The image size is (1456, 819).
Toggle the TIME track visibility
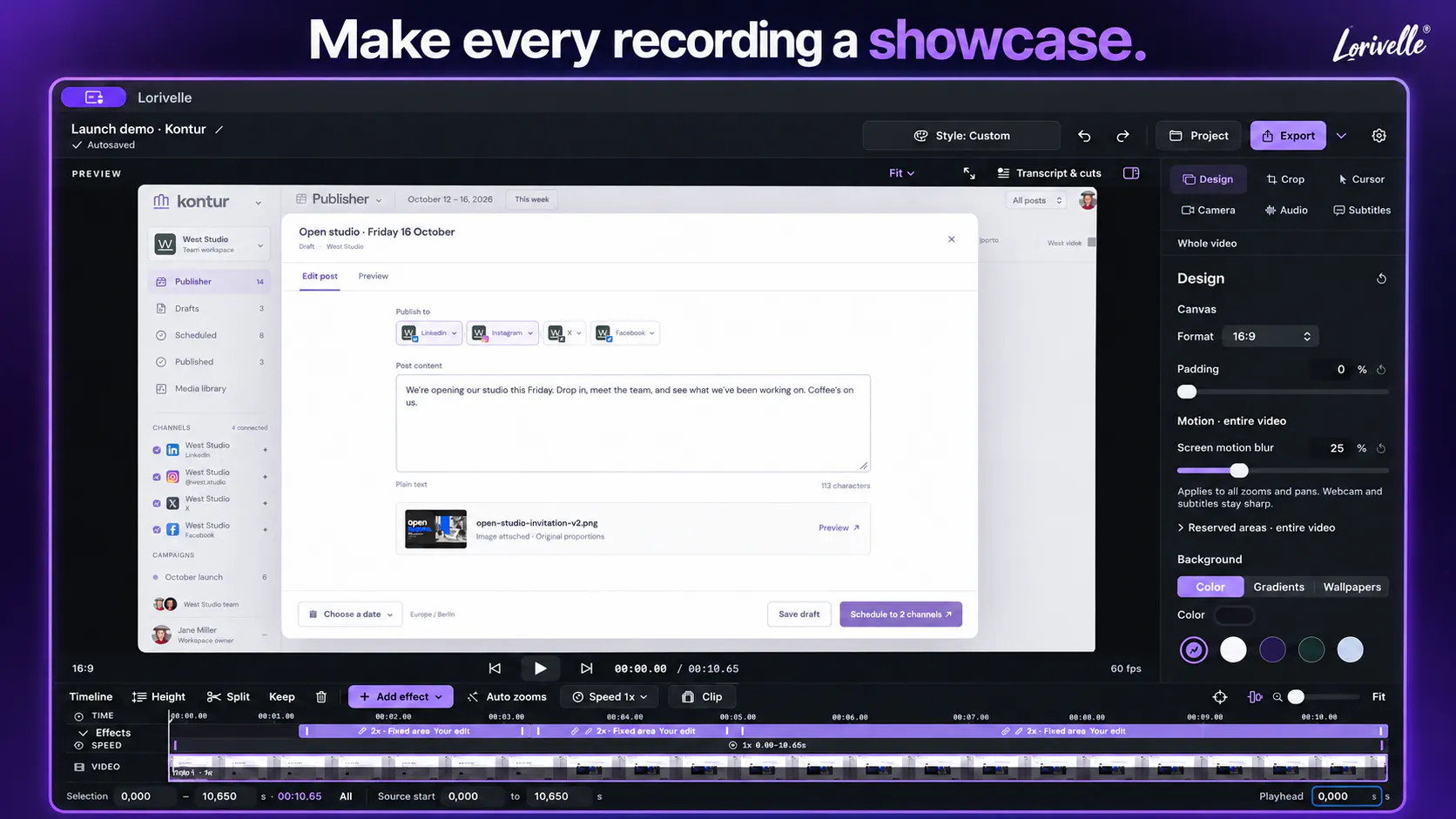(x=79, y=716)
